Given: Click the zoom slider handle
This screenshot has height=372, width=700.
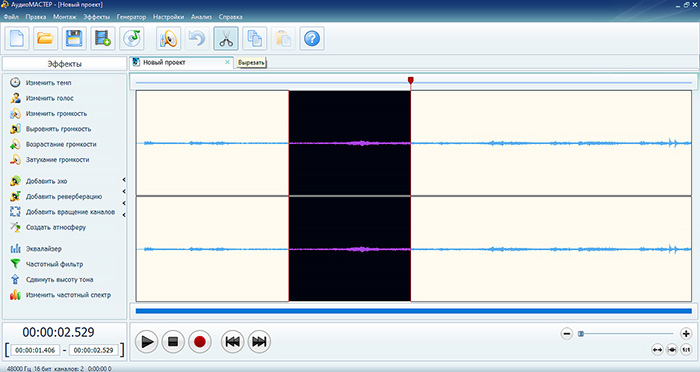Looking at the screenshot, I should [581, 334].
